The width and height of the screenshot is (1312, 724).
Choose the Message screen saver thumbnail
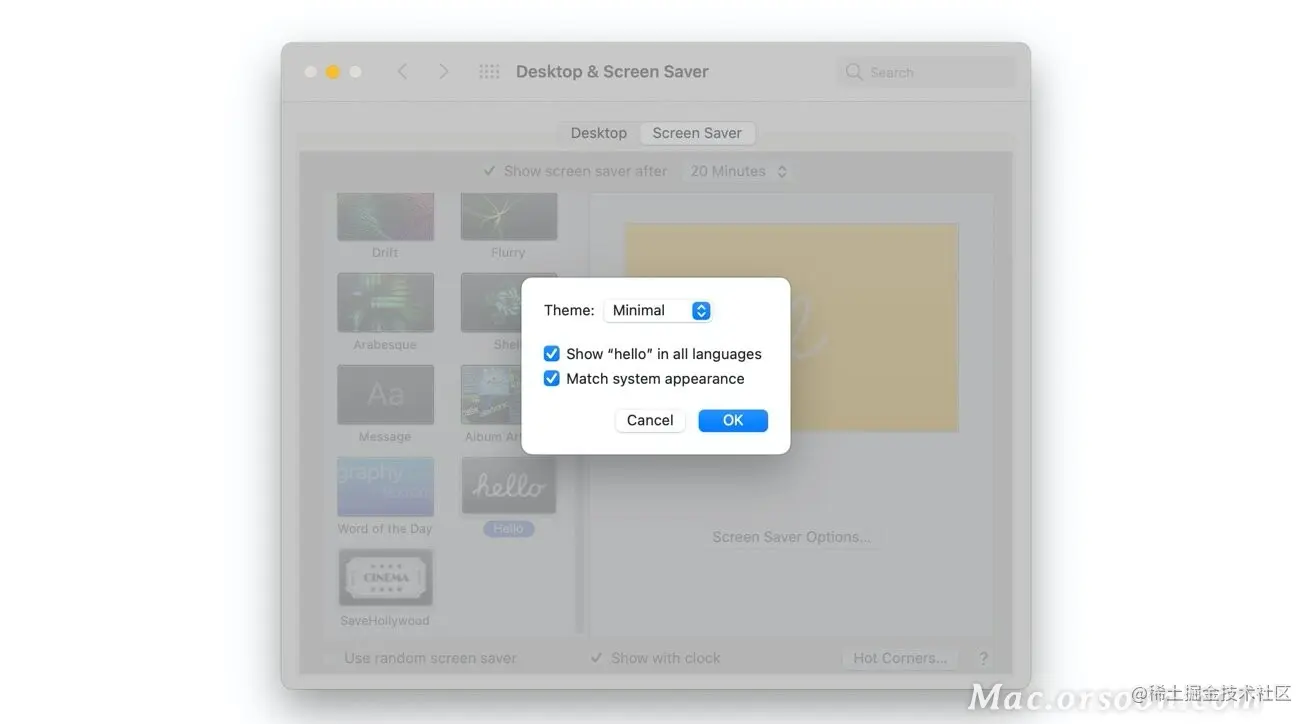(385, 395)
